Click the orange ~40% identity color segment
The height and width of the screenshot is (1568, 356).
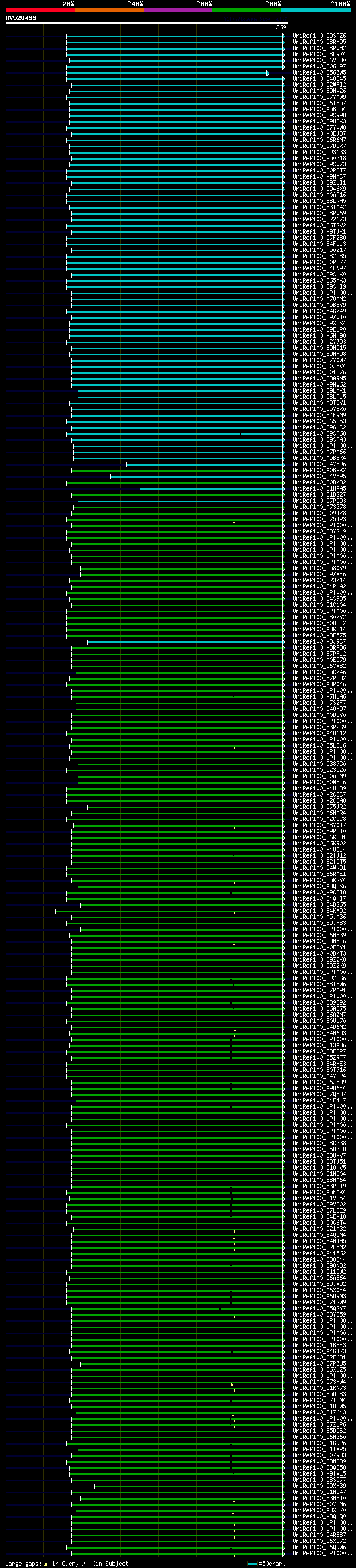click(x=109, y=10)
